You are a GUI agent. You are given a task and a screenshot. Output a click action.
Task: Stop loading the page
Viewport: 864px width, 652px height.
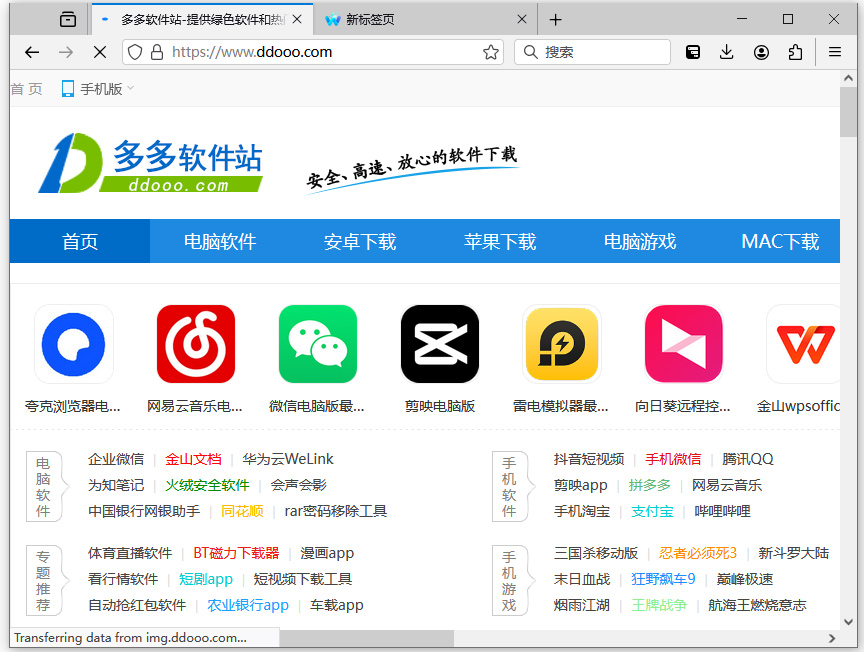(x=100, y=52)
